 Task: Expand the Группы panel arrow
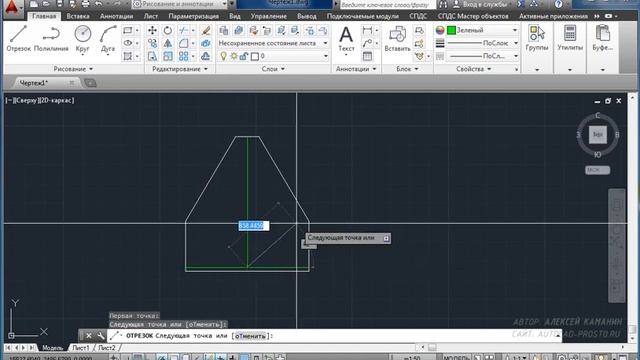tap(537, 70)
